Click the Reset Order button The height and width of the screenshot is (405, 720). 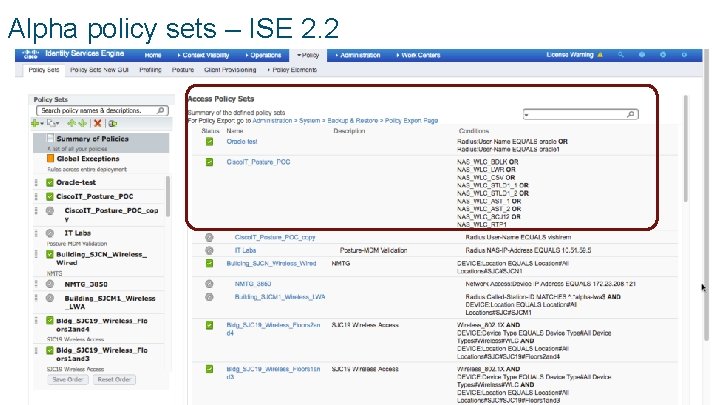(x=114, y=380)
